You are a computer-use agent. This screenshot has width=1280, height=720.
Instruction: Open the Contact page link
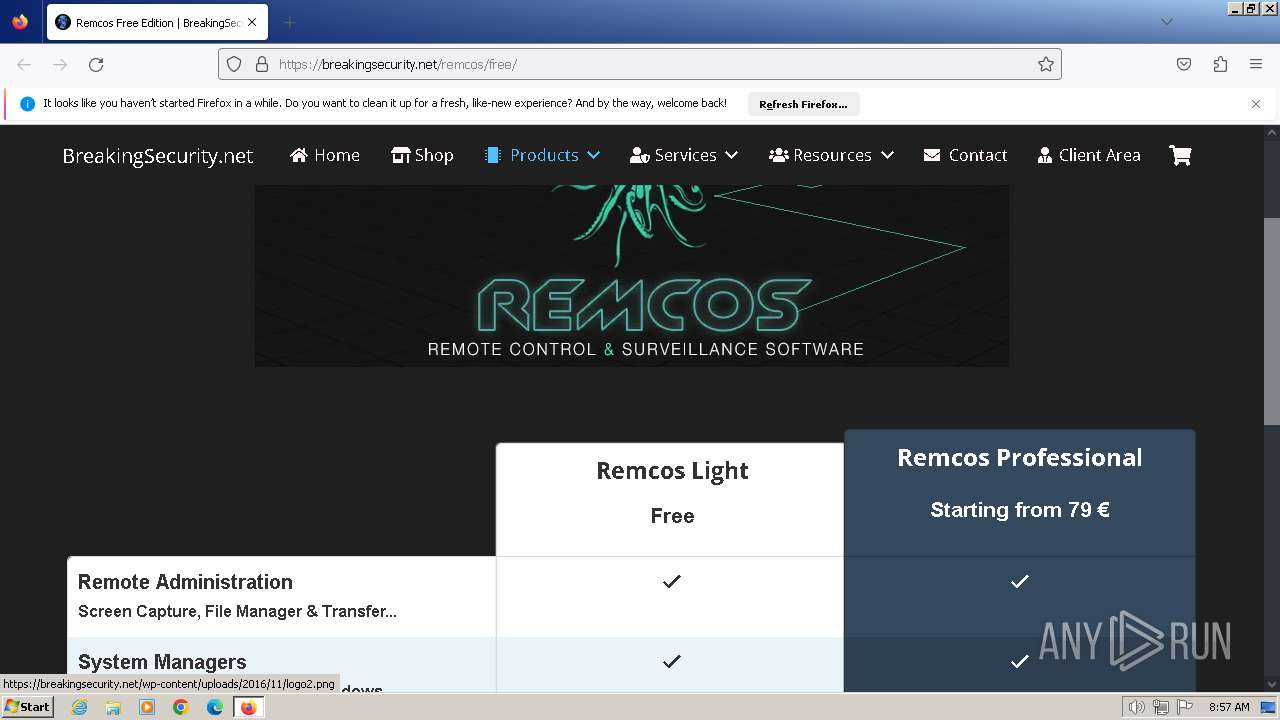pyautogui.click(x=965, y=155)
